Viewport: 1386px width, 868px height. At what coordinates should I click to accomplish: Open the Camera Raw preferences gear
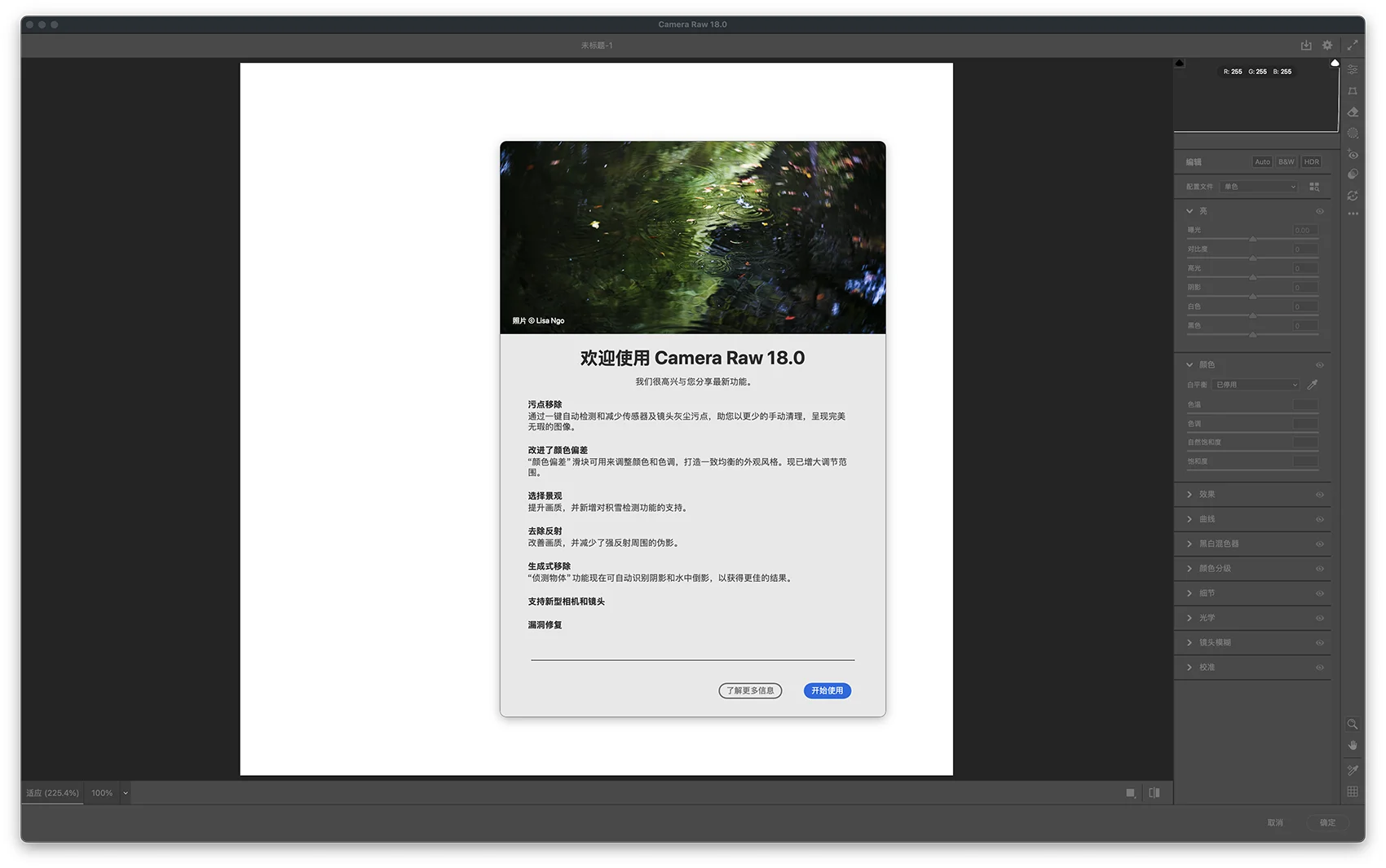point(1327,46)
